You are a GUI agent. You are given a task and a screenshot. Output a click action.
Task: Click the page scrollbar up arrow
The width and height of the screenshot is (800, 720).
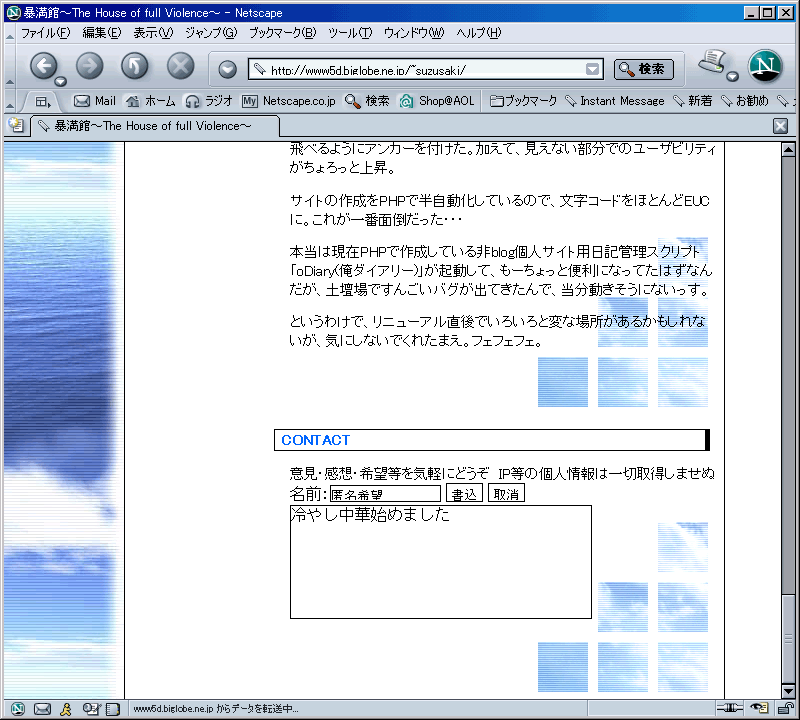click(x=788, y=150)
